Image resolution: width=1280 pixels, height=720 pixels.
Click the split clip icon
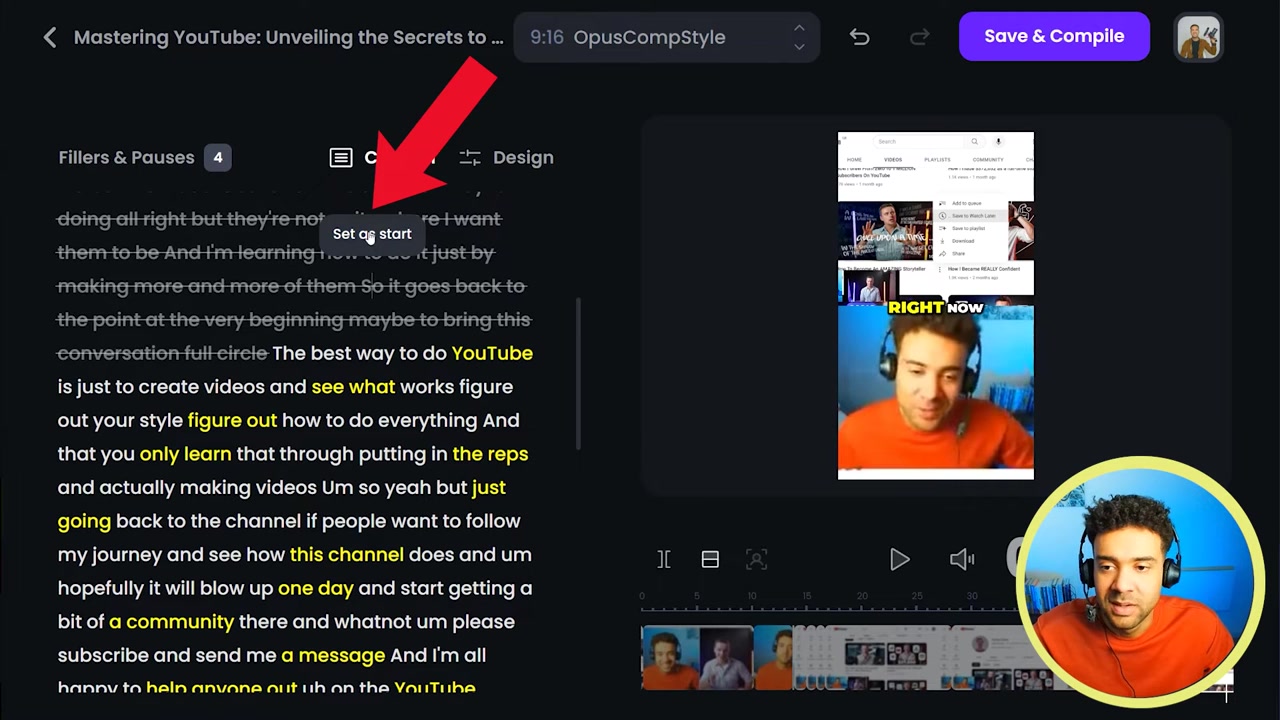point(664,559)
